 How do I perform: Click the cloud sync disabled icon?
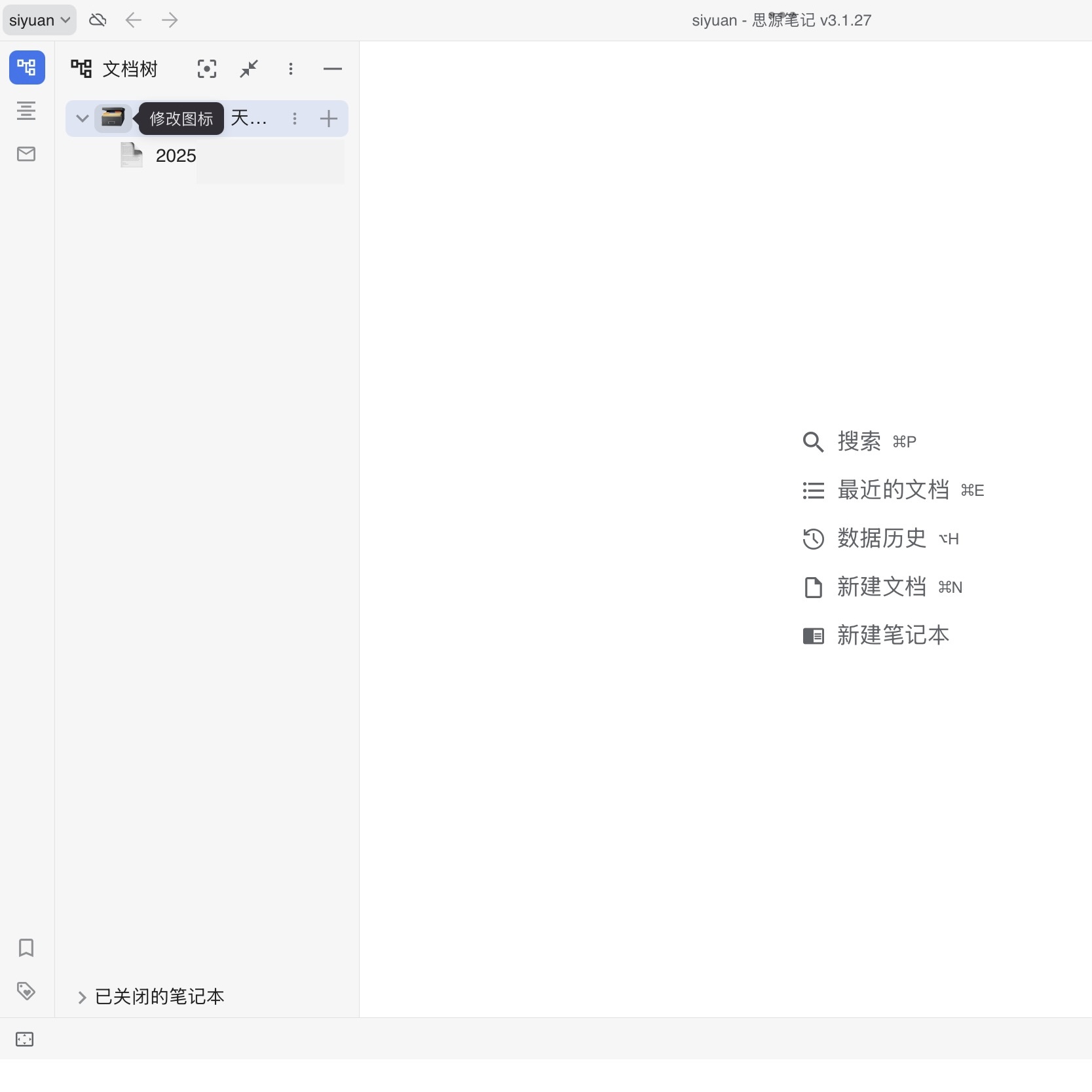click(98, 20)
